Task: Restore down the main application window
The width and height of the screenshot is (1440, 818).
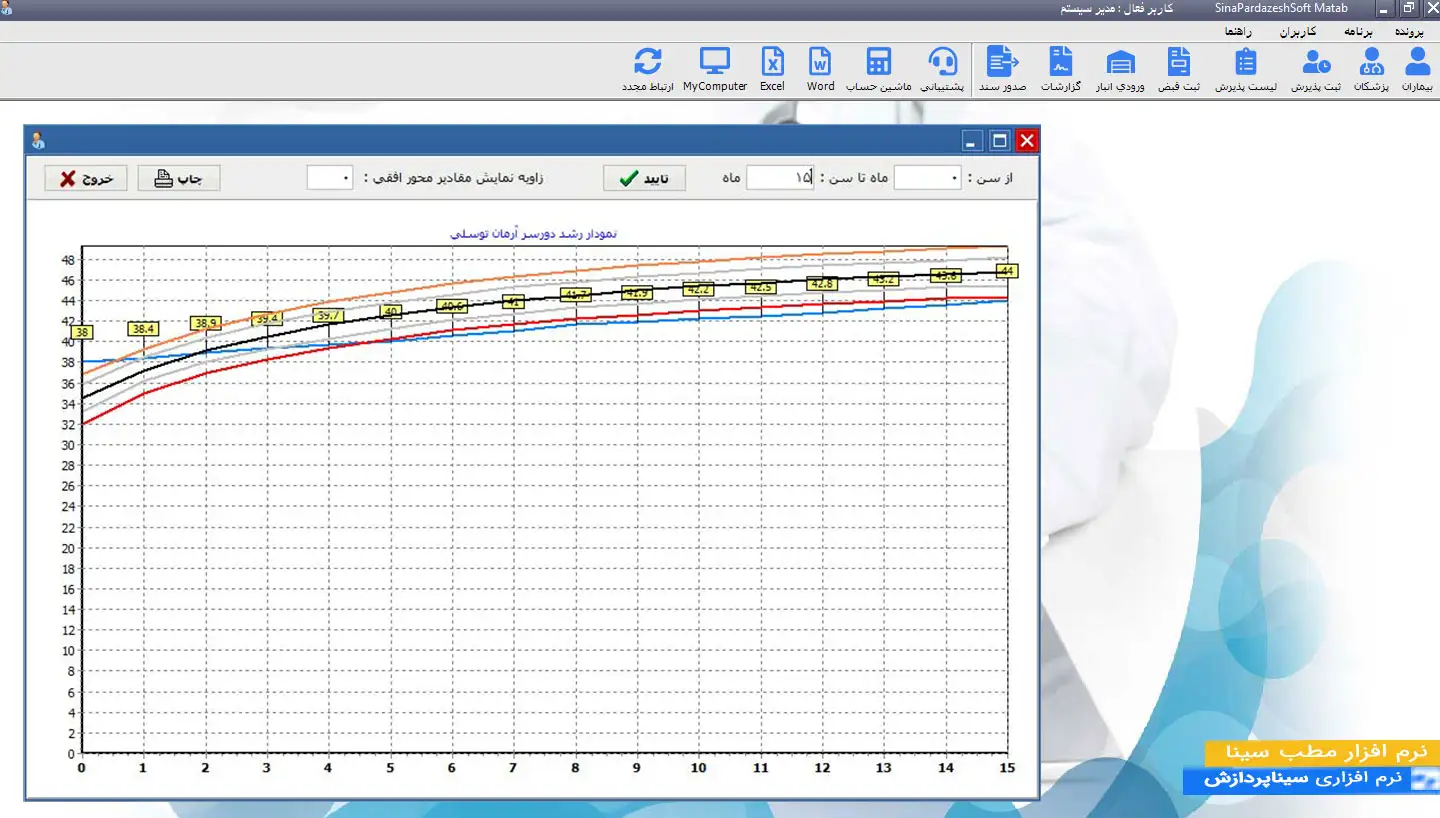Action: pyautogui.click(x=1408, y=9)
